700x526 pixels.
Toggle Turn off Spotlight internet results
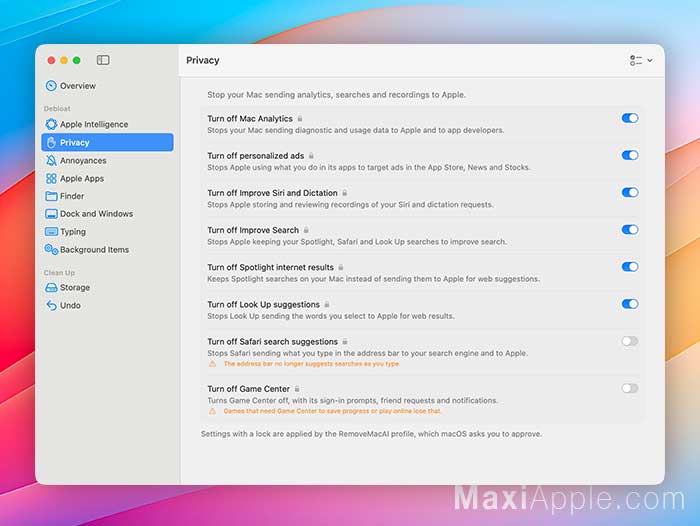629,267
